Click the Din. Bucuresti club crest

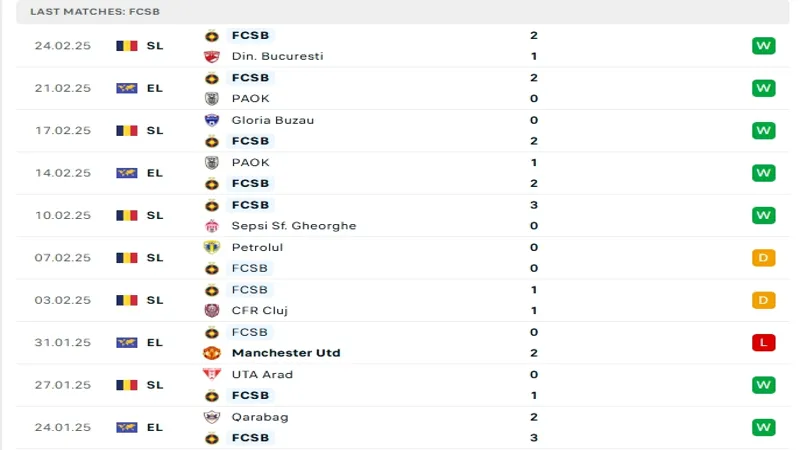click(x=212, y=57)
